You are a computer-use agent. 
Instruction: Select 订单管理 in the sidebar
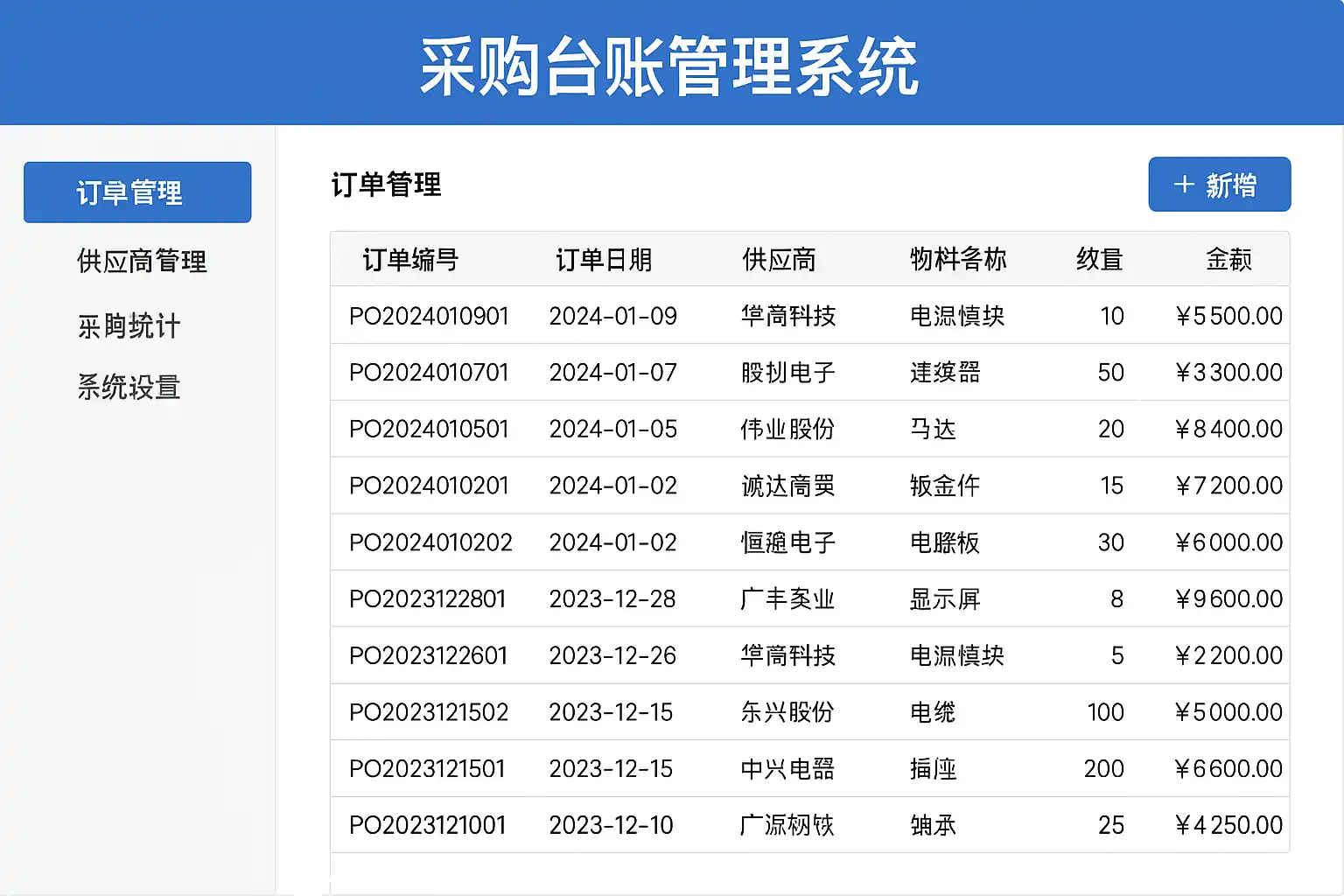[x=137, y=192]
